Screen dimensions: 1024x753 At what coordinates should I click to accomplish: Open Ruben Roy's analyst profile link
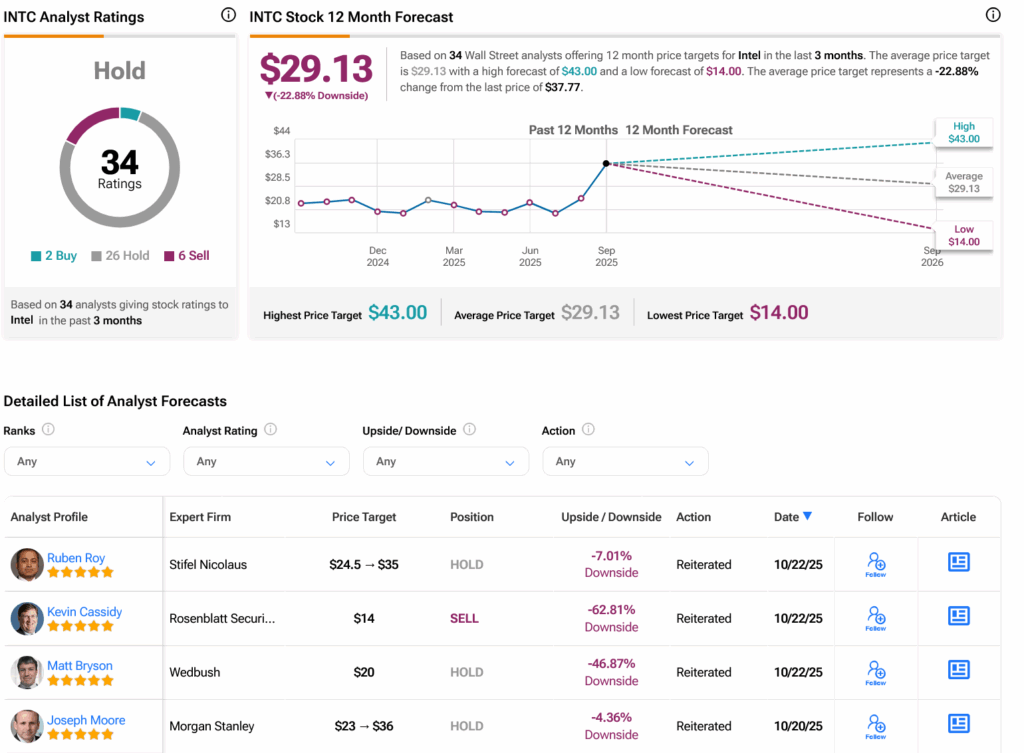tap(76, 558)
